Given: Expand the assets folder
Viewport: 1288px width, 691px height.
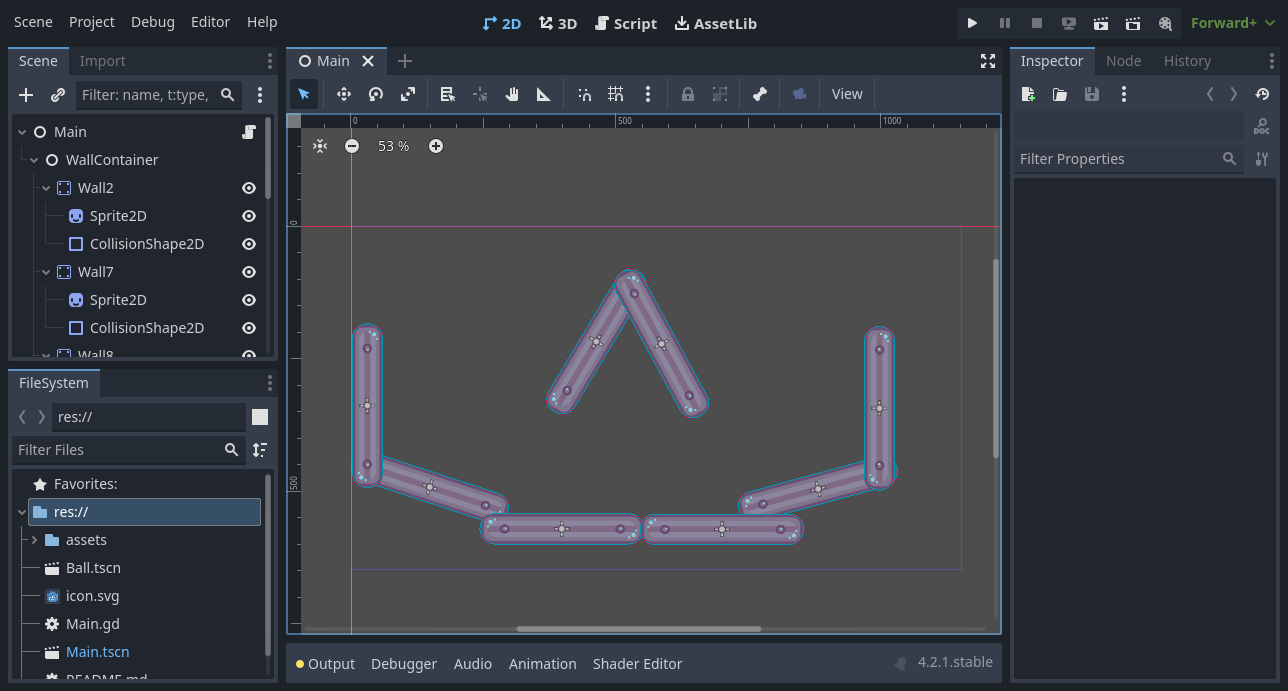Looking at the screenshot, I should [34, 540].
